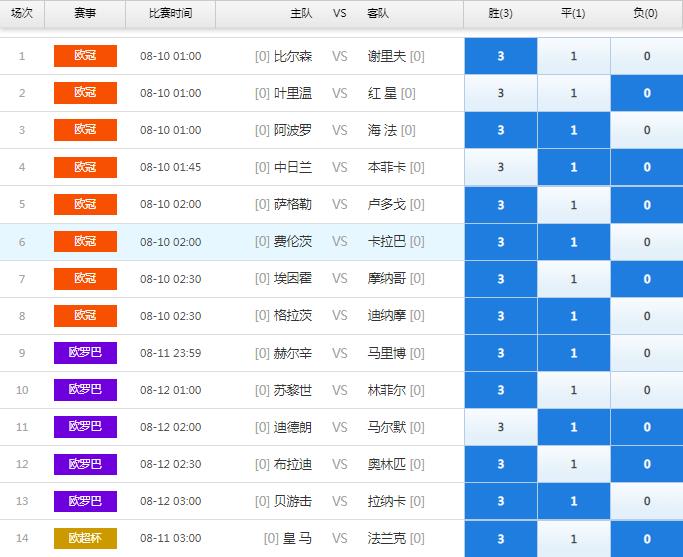This screenshot has width=683, height=557.
Task: Toggle win (3) for 苏黎世 vs 林菲尔
Action: coord(500,390)
